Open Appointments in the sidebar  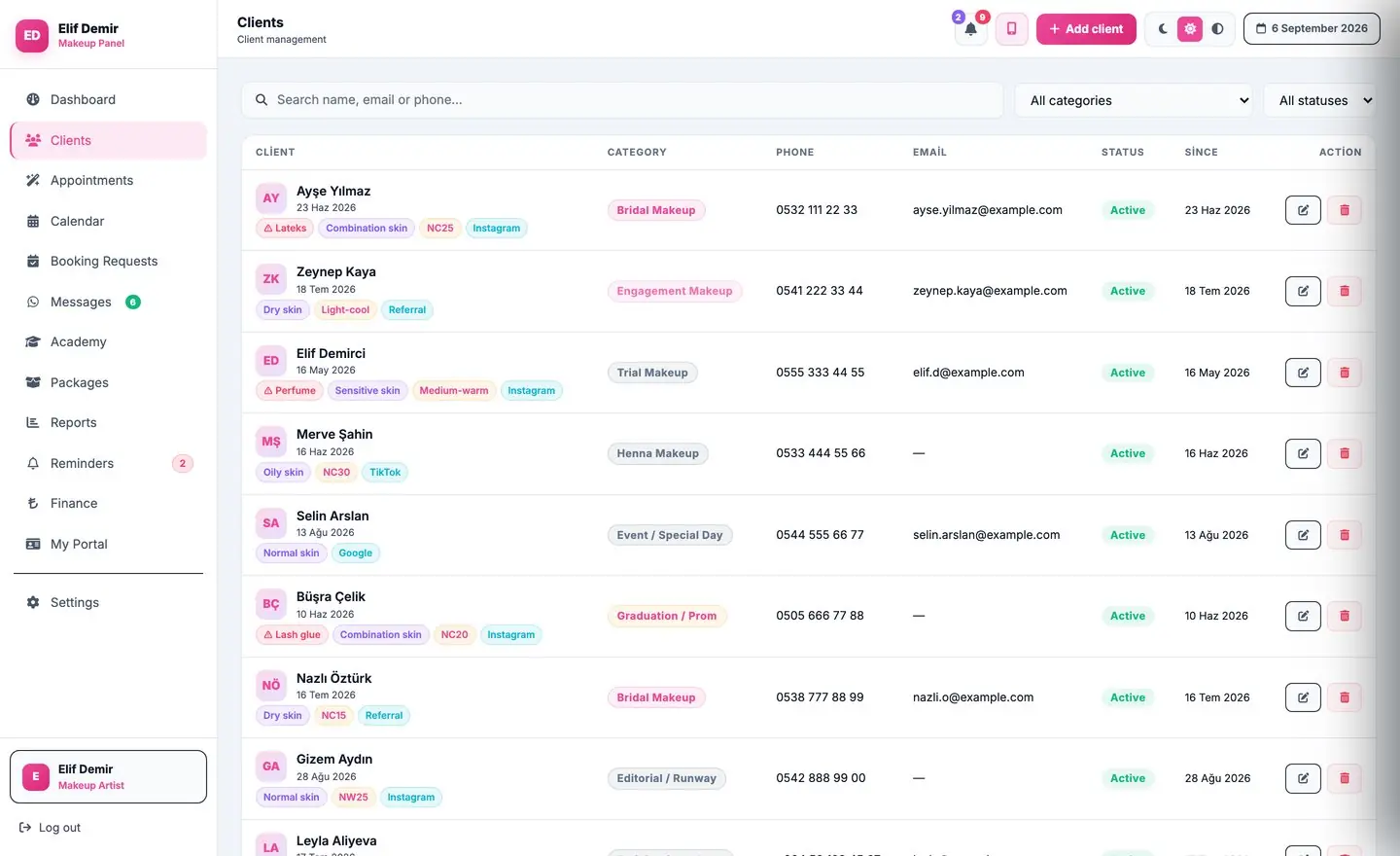click(108, 180)
